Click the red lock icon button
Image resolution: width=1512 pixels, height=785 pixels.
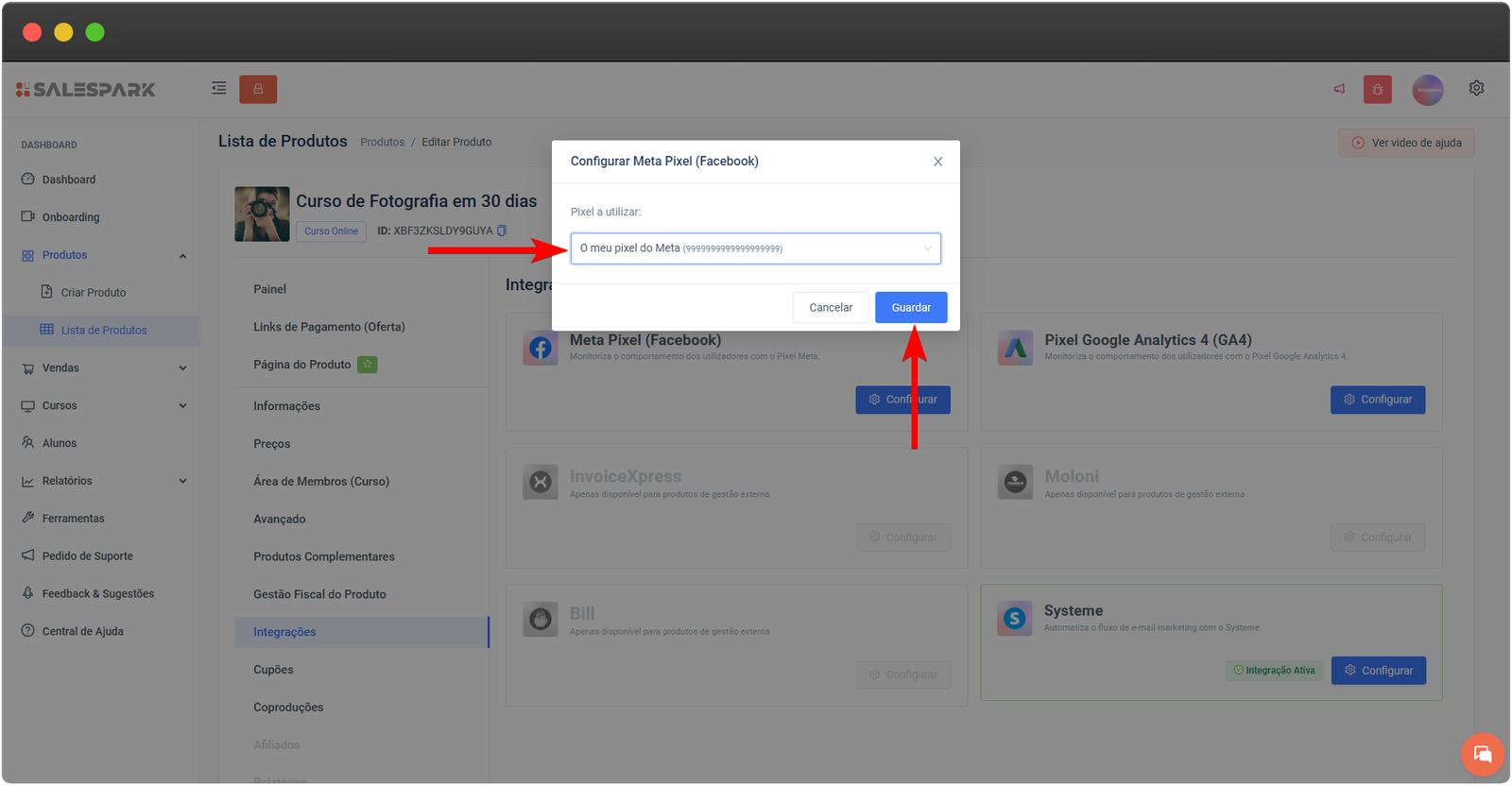pos(258,89)
